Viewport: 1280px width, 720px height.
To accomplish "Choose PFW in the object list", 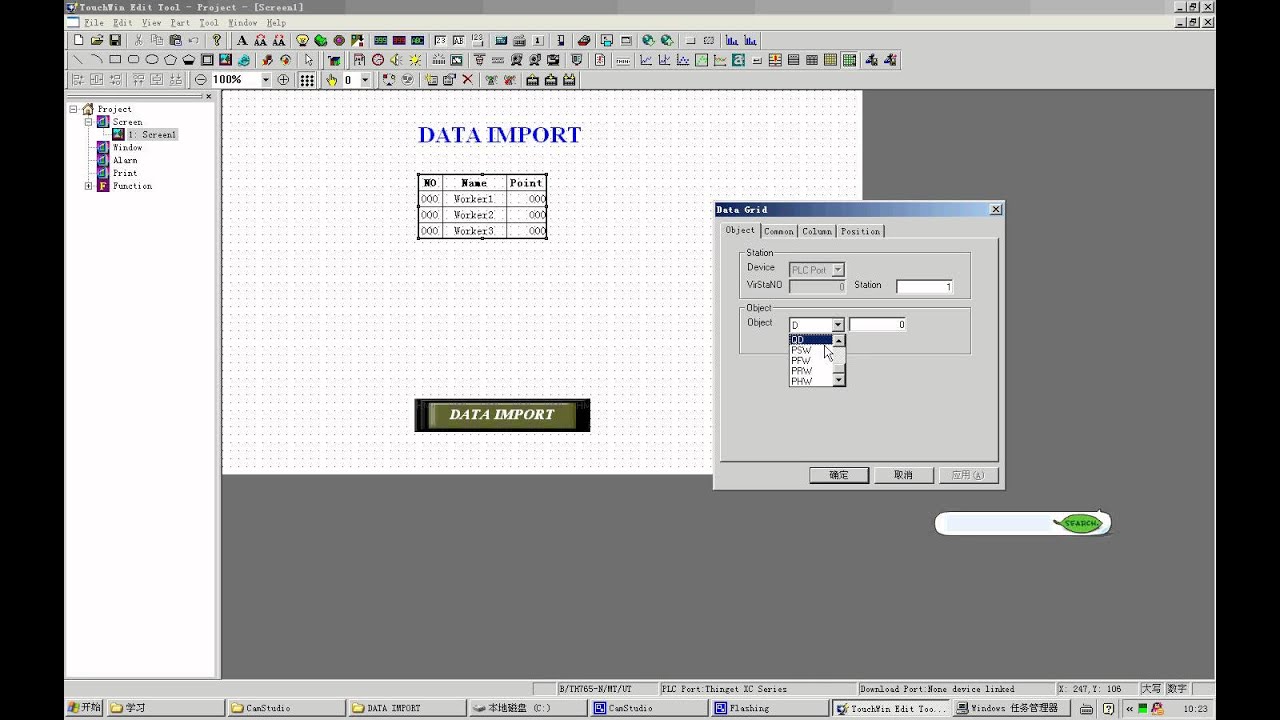I will pos(811,361).
